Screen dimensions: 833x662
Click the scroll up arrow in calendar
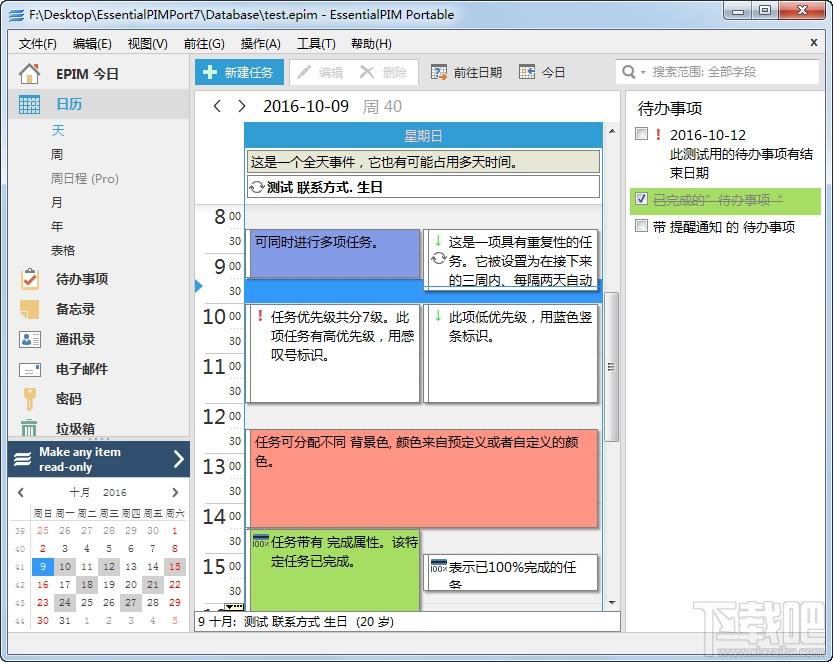(611, 131)
